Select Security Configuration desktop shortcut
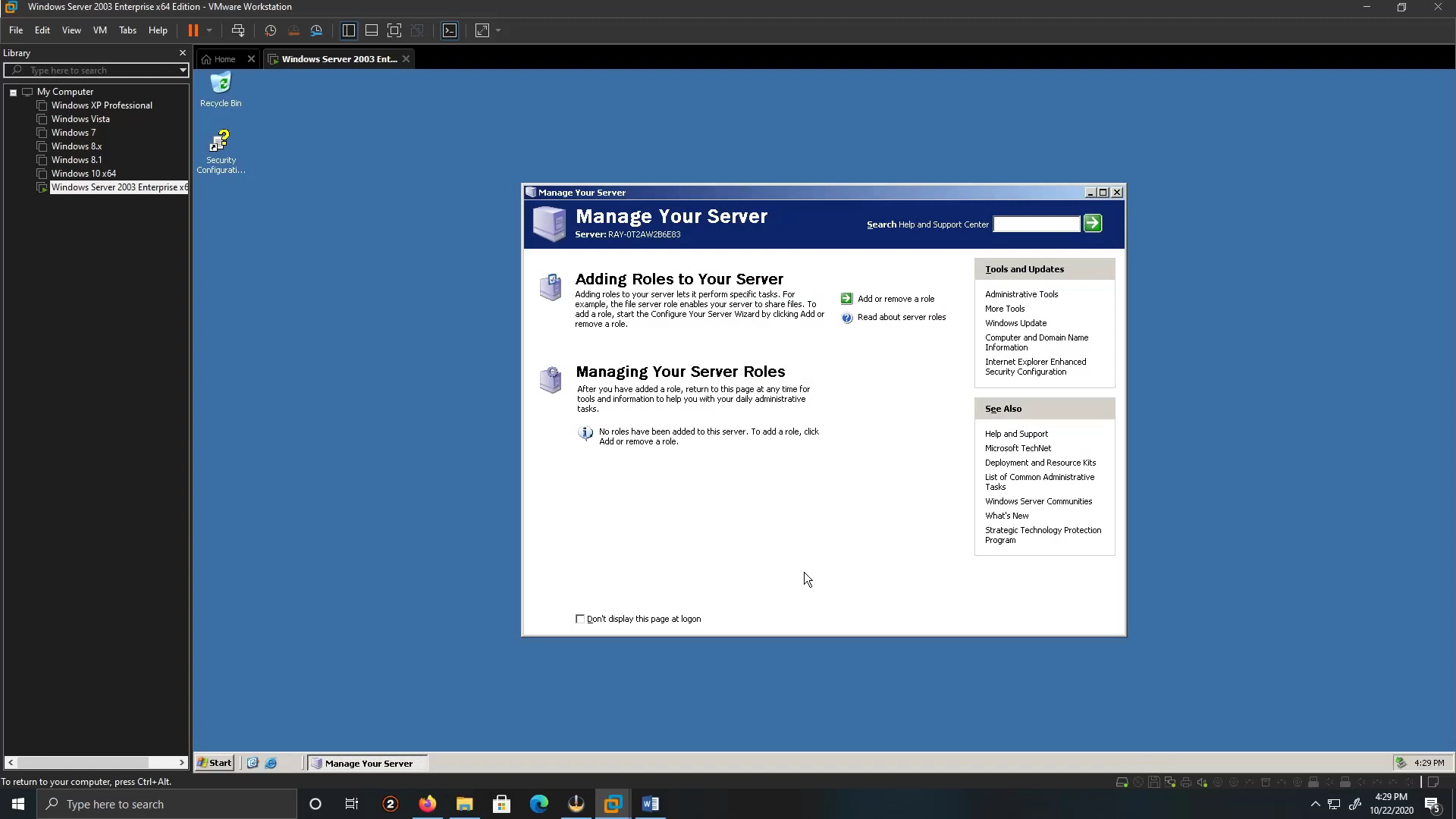This screenshot has width=1456, height=819. (221, 152)
